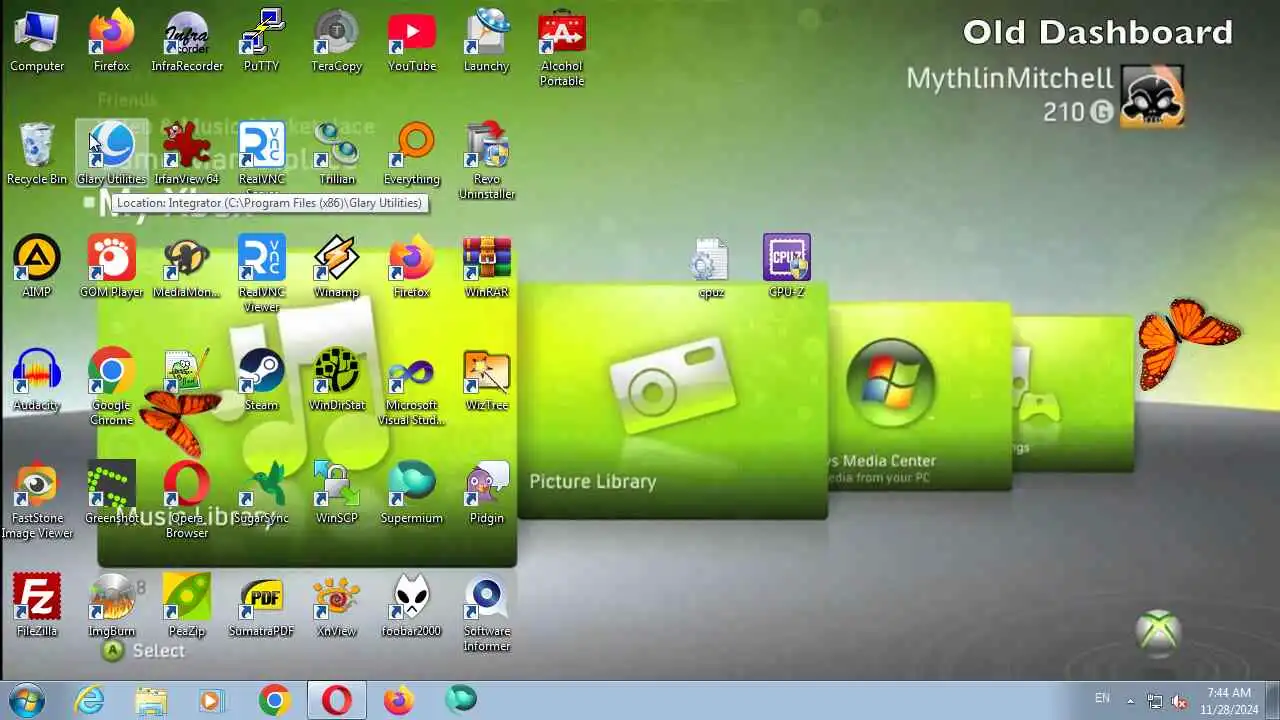Select the Supermium desktop shortcut

[x=412, y=494]
